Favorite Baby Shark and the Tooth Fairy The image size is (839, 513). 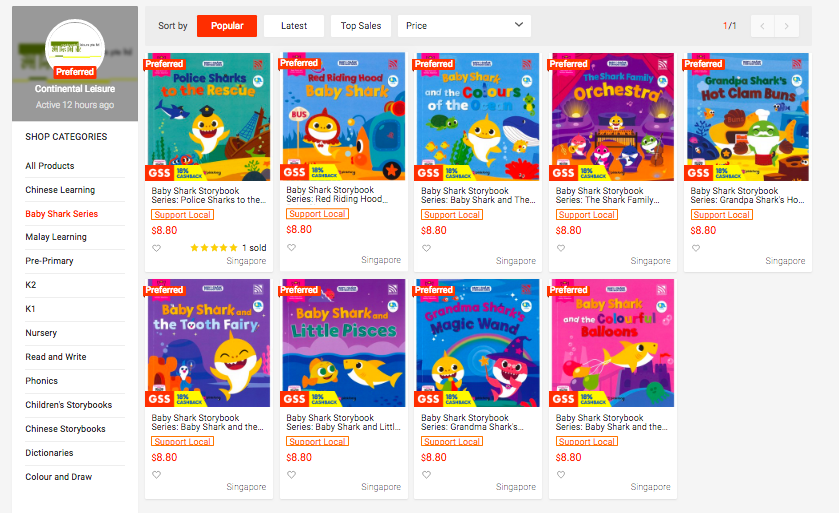[x=156, y=474]
